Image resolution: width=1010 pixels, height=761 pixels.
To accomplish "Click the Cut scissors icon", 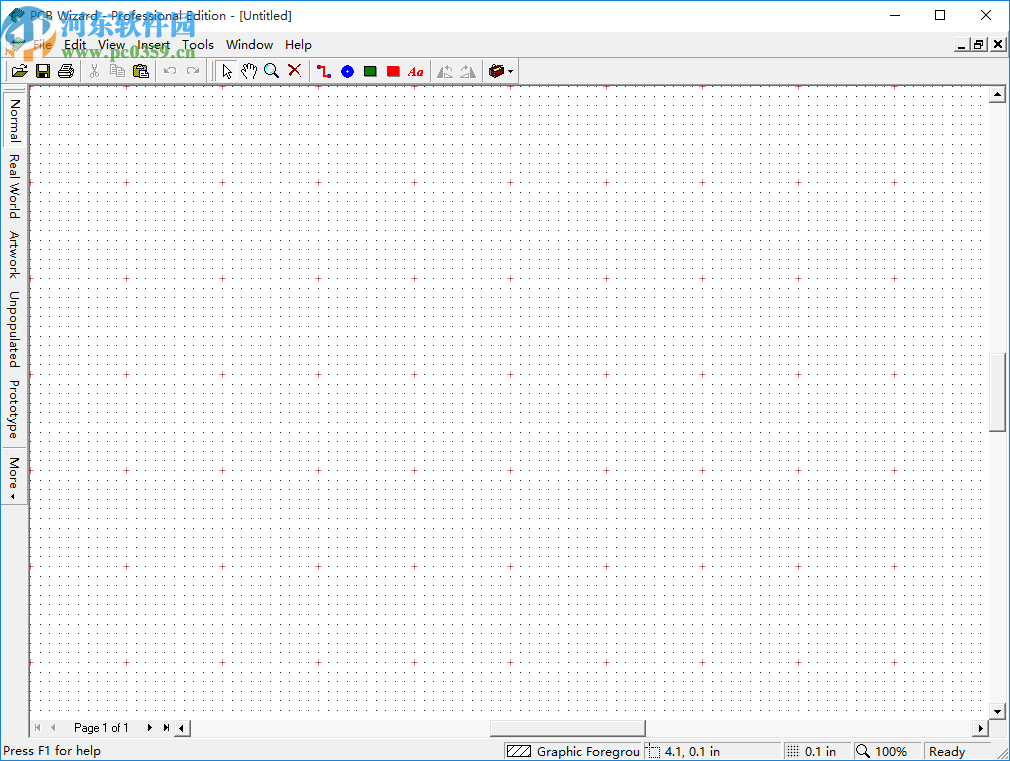I will pyautogui.click(x=94, y=71).
